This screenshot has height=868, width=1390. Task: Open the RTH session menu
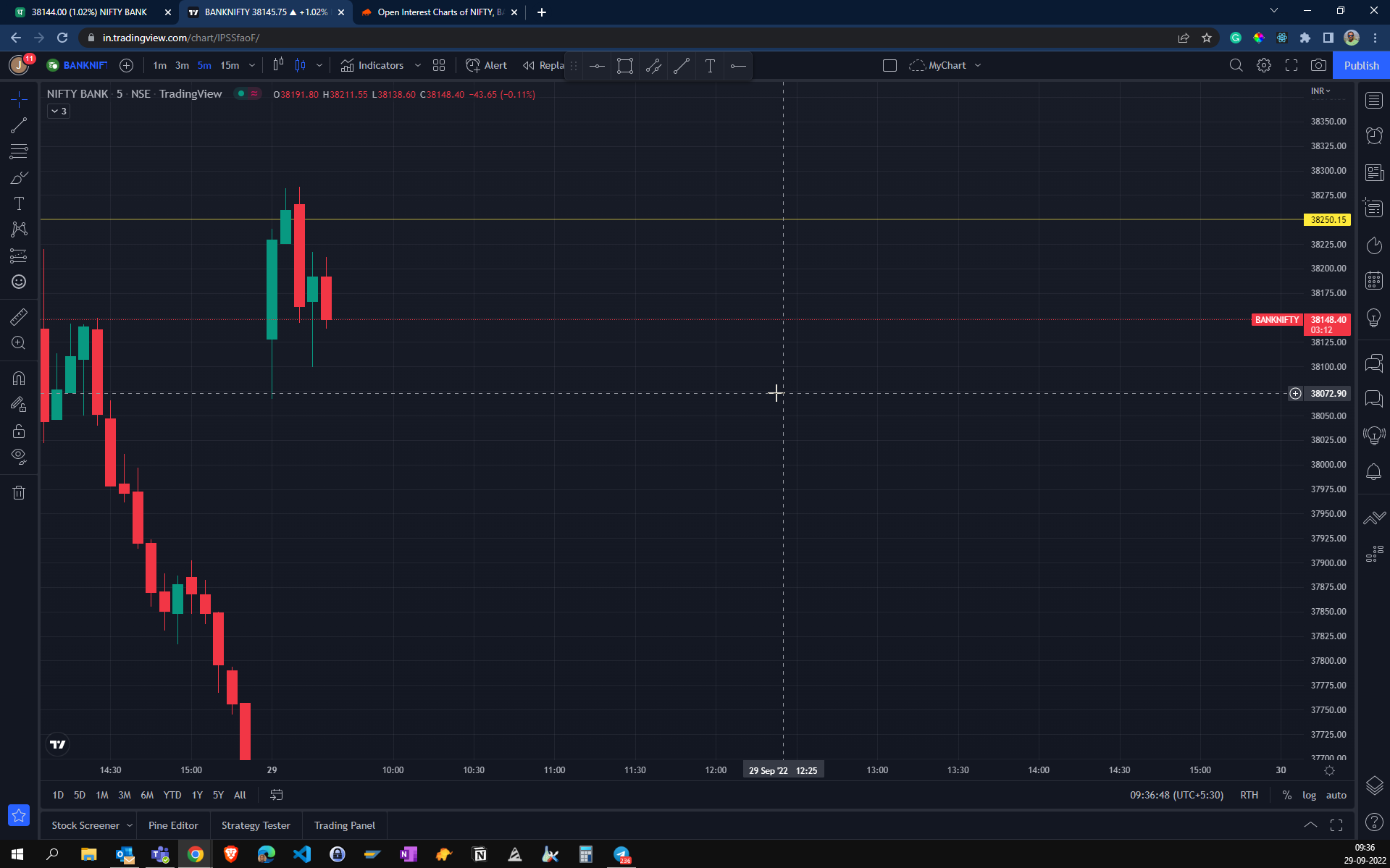pos(1249,795)
